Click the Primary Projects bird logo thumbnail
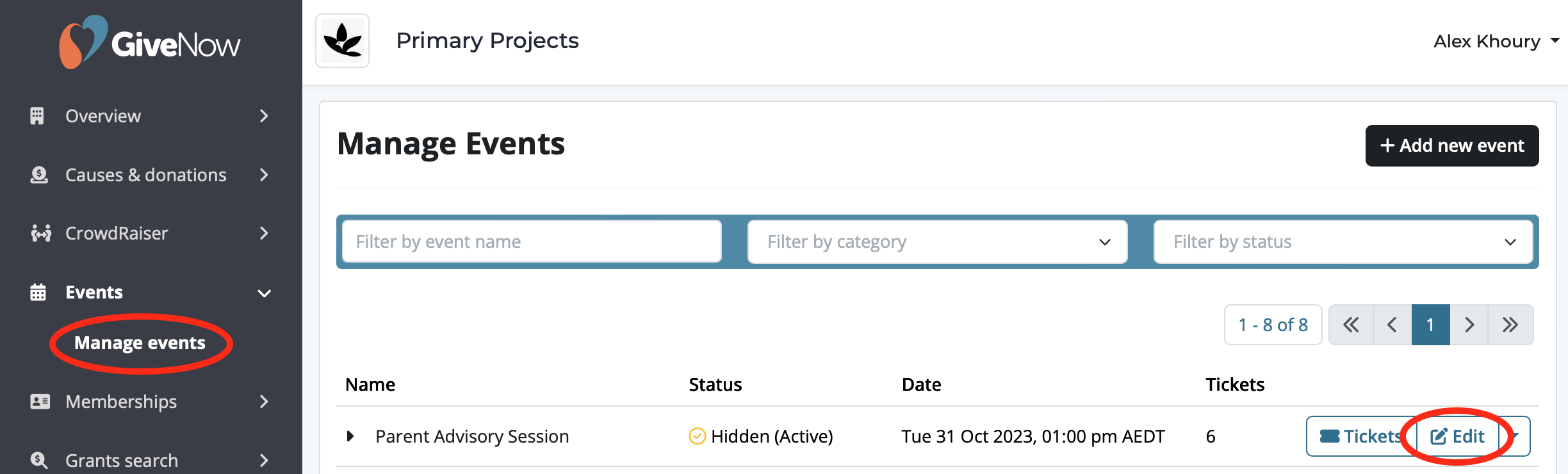 coord(343,41)
